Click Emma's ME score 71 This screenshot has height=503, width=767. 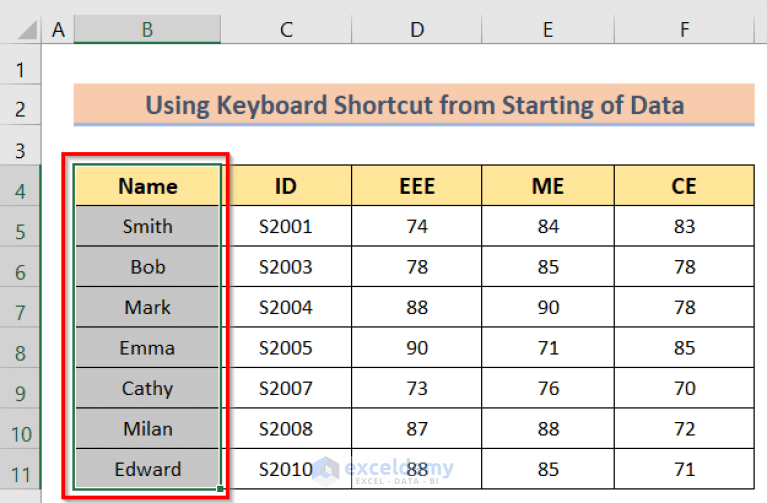pos(548,348)
